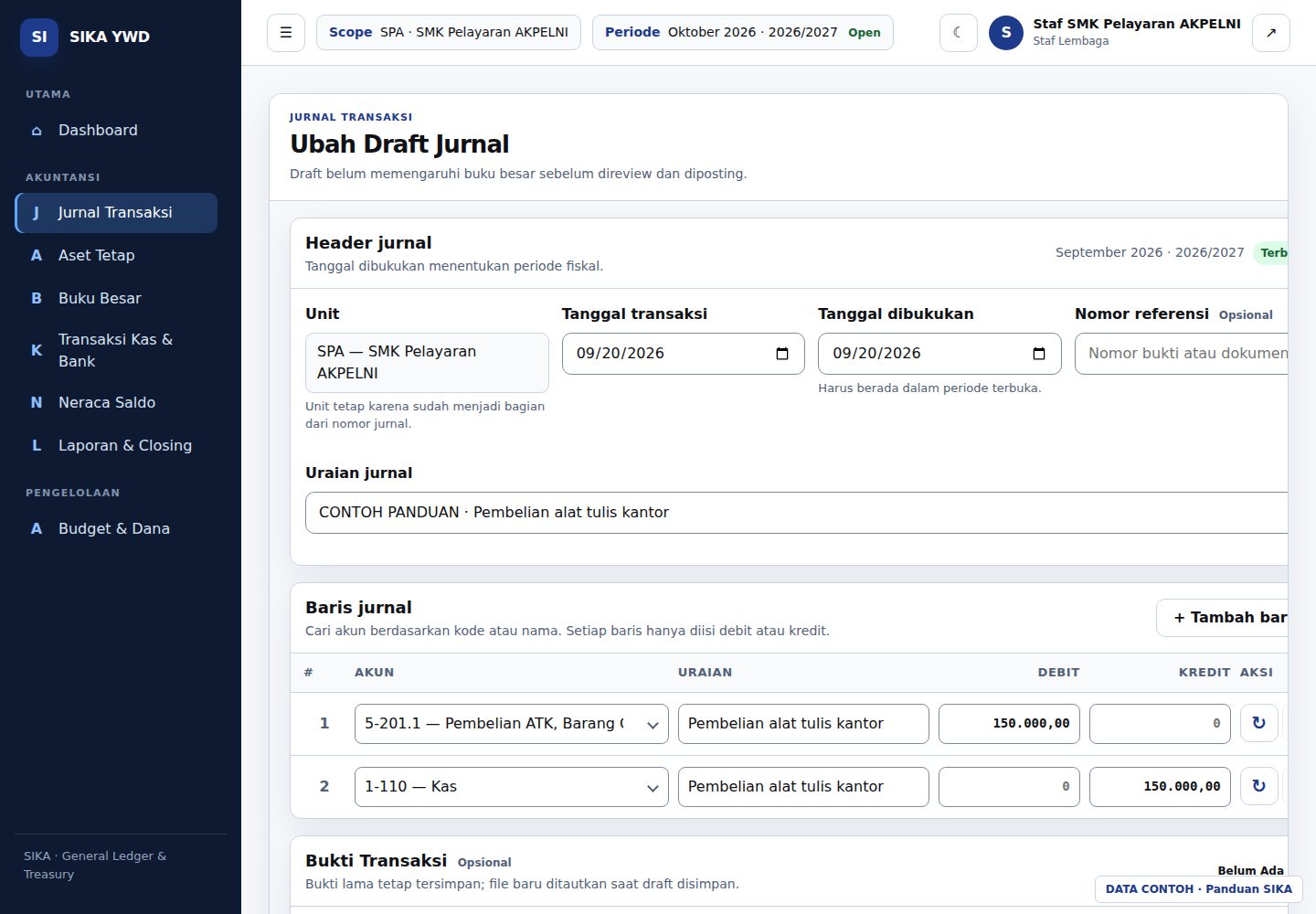Edit the row 1 uraian field
Viewport: 1316px width, 914px height.
[803, 724]
